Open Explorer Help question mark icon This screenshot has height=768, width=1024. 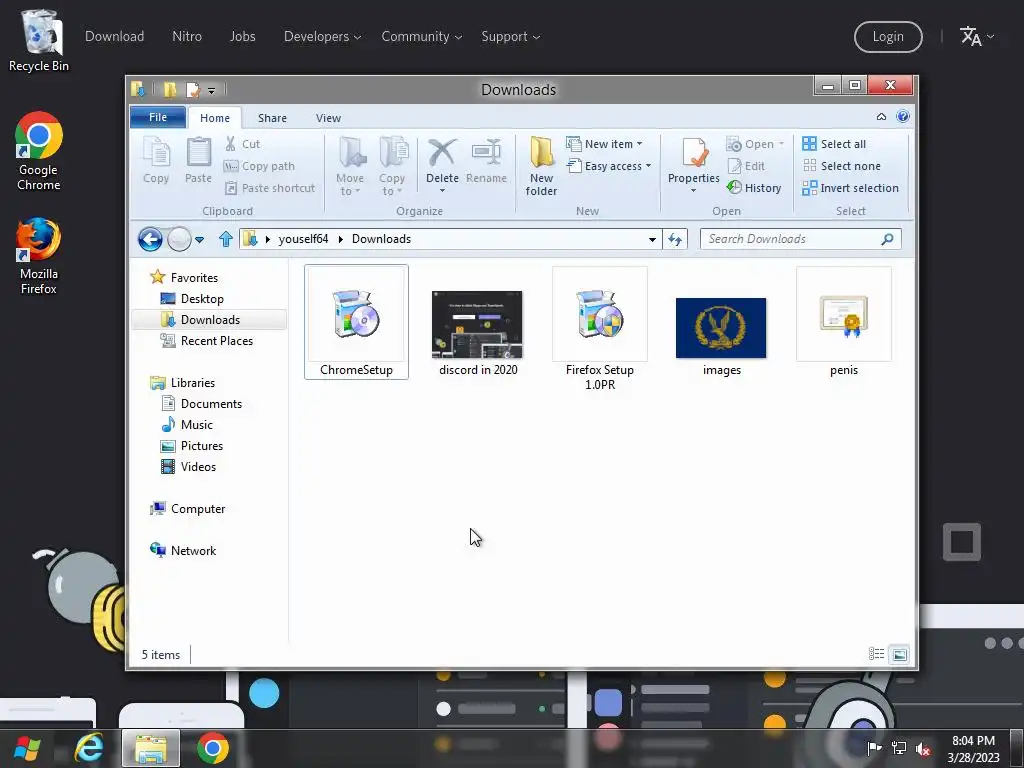[903, 116]
